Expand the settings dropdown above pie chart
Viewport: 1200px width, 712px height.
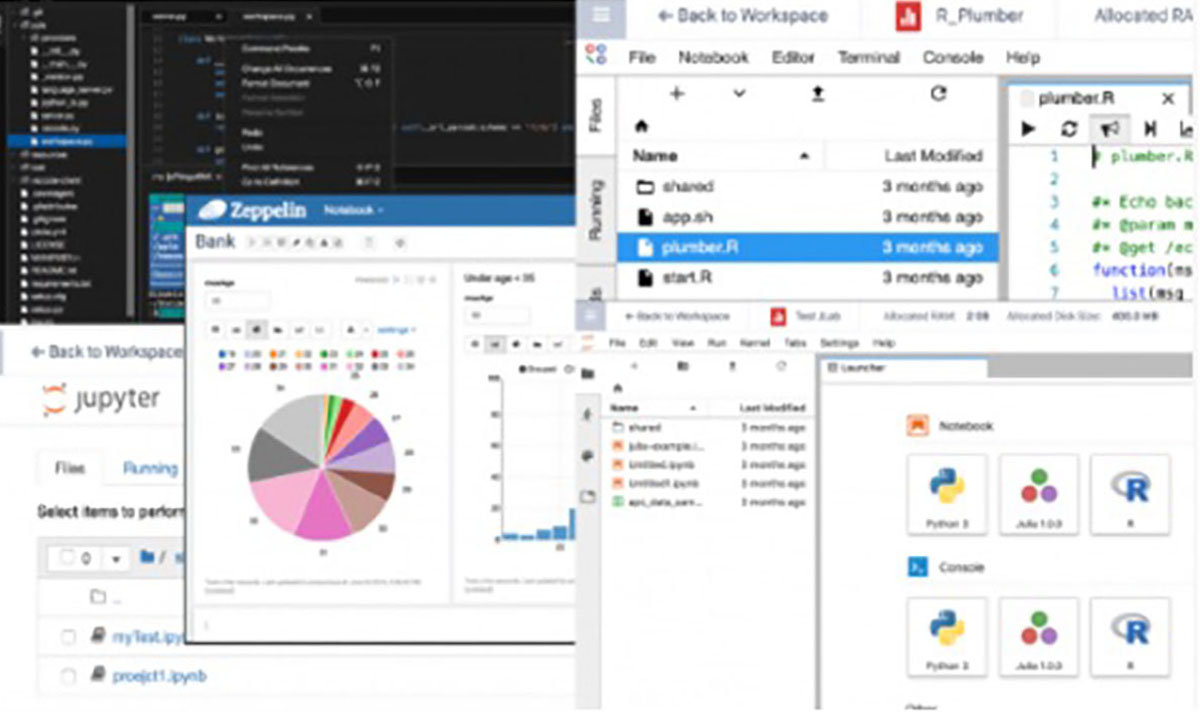pyautogui.click(x=397, y=328)
